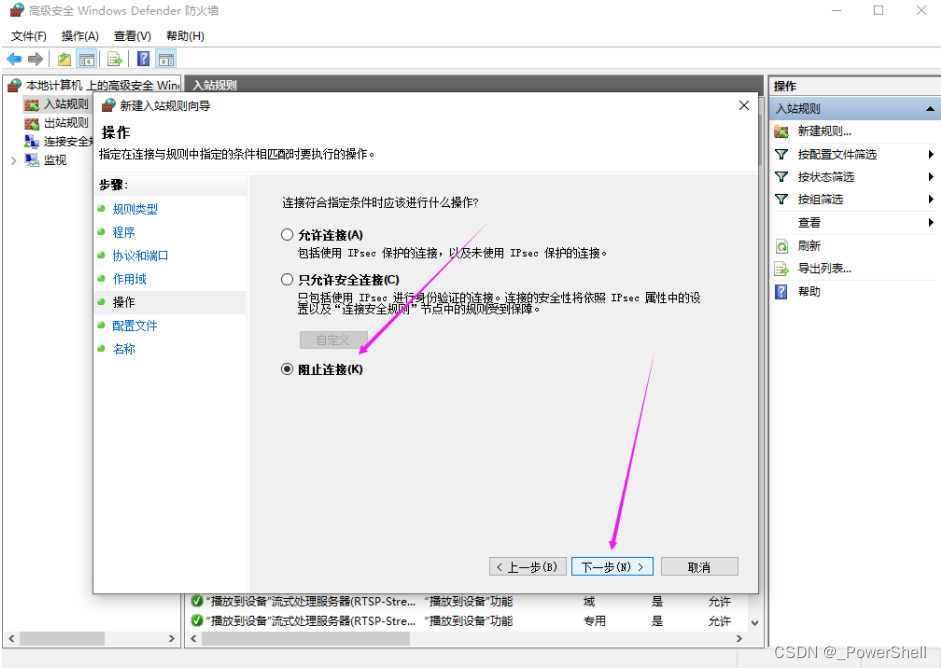Select the 出站规则 tree item label

pyautogui.click(x=66, y=123)
